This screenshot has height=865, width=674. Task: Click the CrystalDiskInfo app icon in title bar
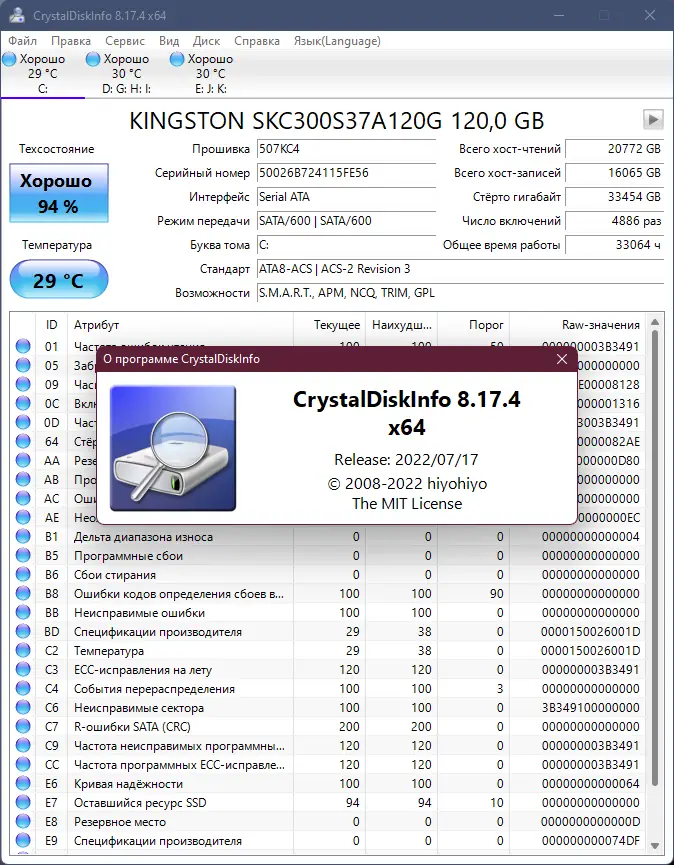(17, 15)
